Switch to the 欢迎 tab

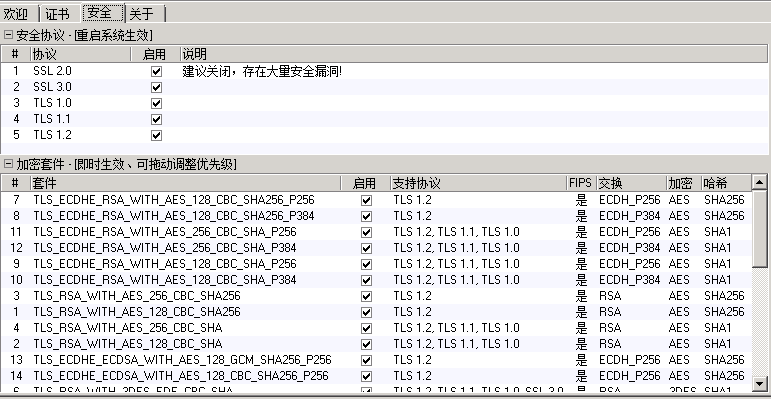tap(17, 14)
